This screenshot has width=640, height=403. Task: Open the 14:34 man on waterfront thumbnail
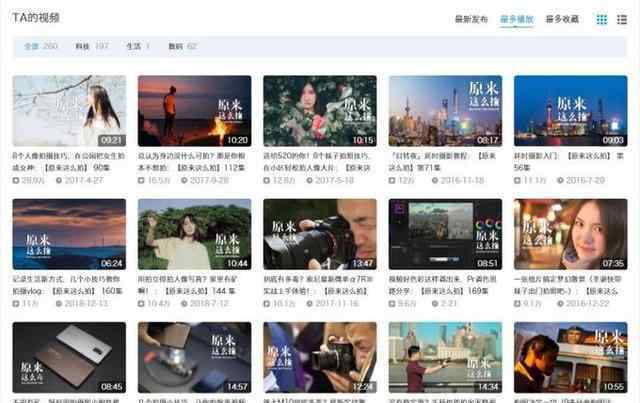[445, 358]
